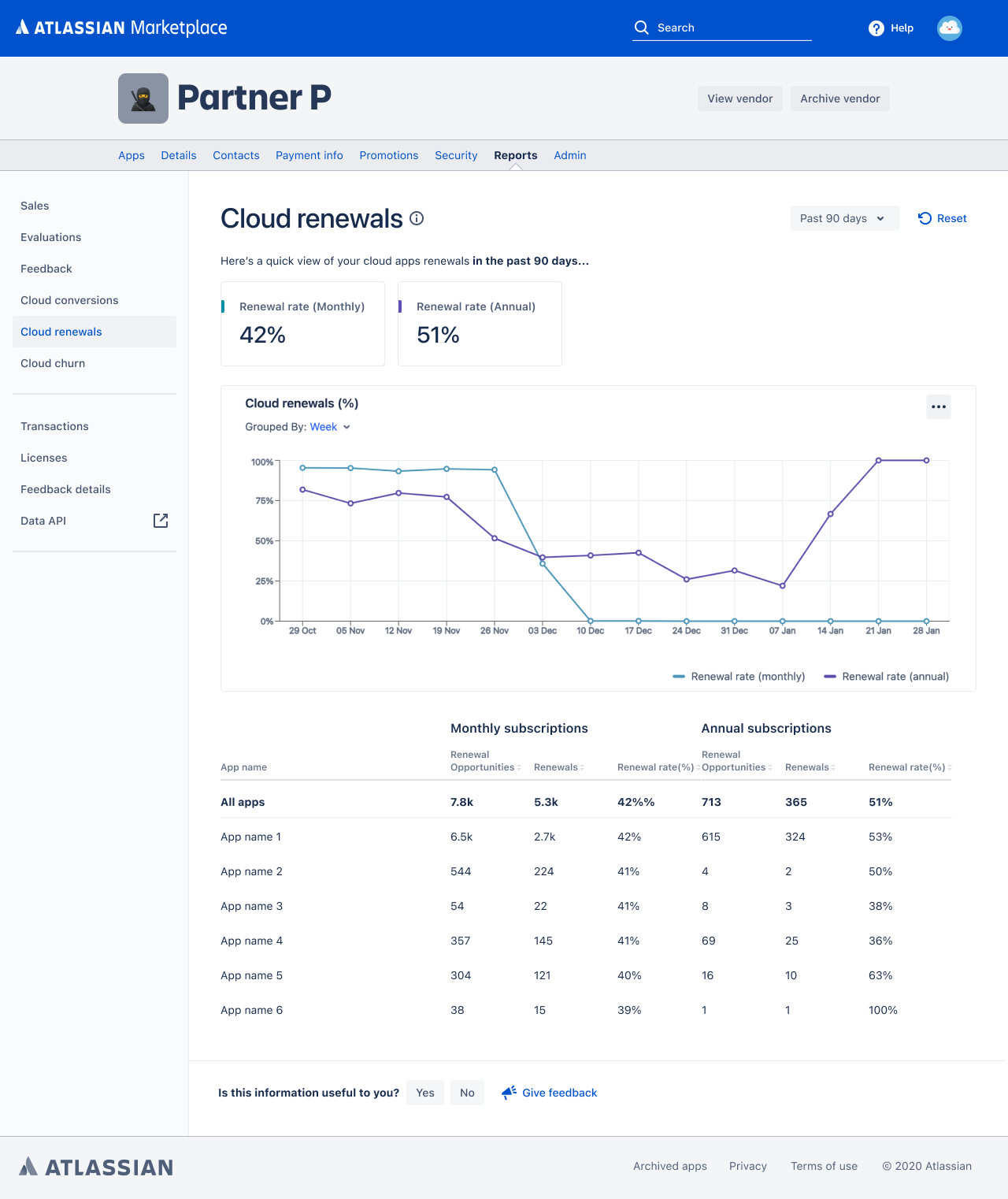Toggle the Renewal rate (monthly) legend series
The height and width of the screenshot is (1199, 1008).
pyautogui.click(x=739, y=677)
